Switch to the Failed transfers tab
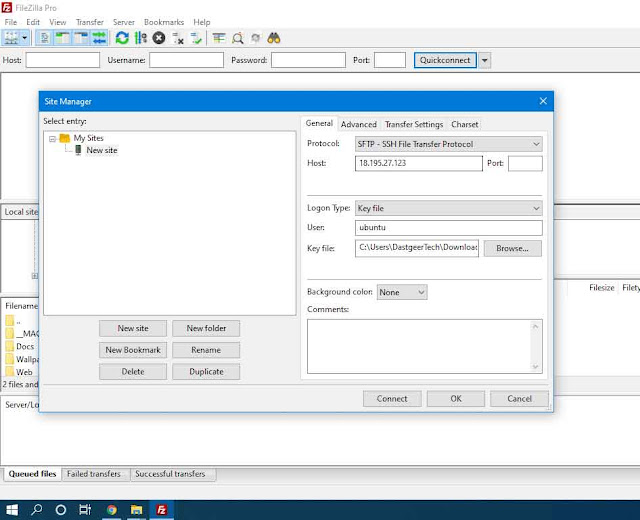The width and height of the screenshot is (640, 520). (x=93, y=474)
